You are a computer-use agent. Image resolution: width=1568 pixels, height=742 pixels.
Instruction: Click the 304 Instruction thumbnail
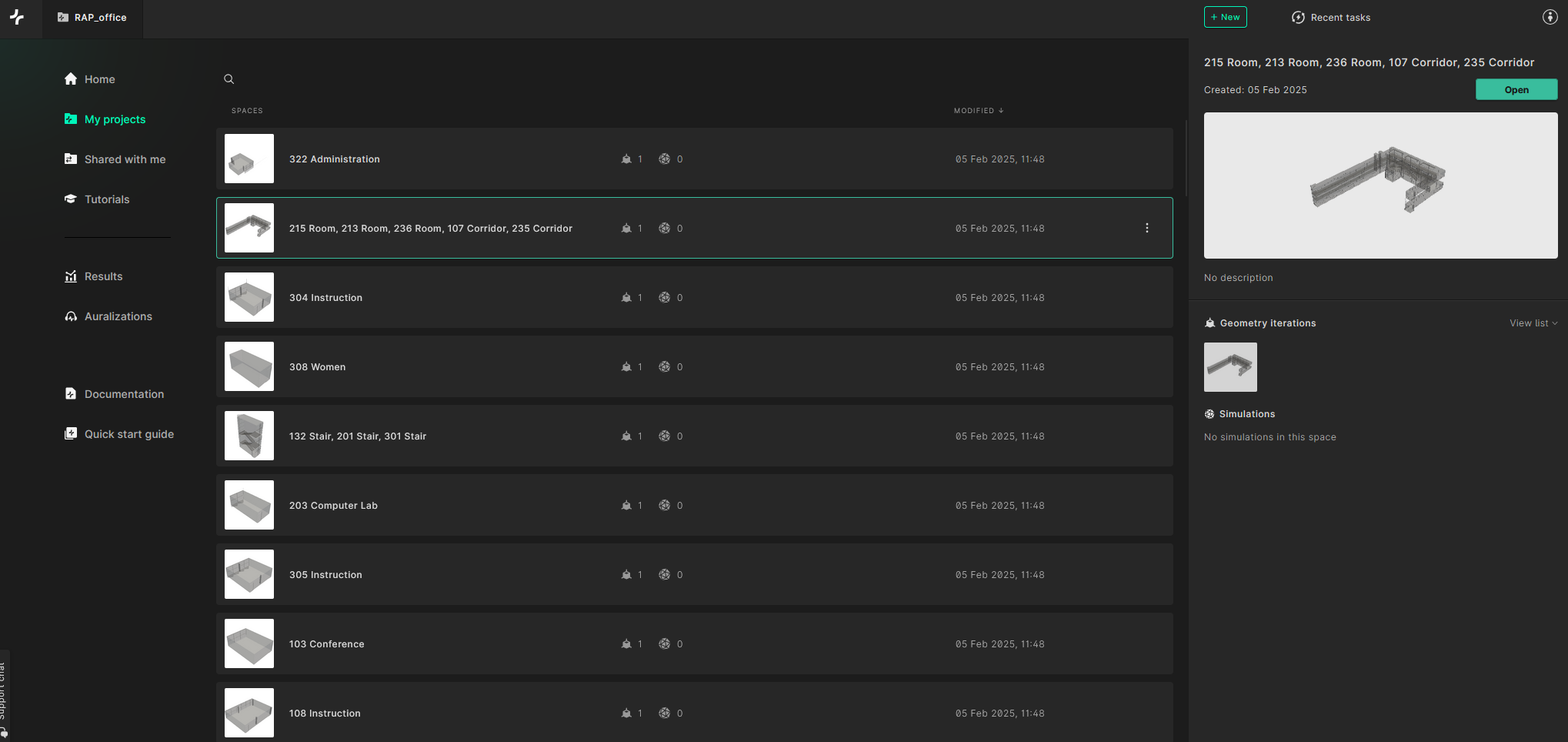(249, 297)
